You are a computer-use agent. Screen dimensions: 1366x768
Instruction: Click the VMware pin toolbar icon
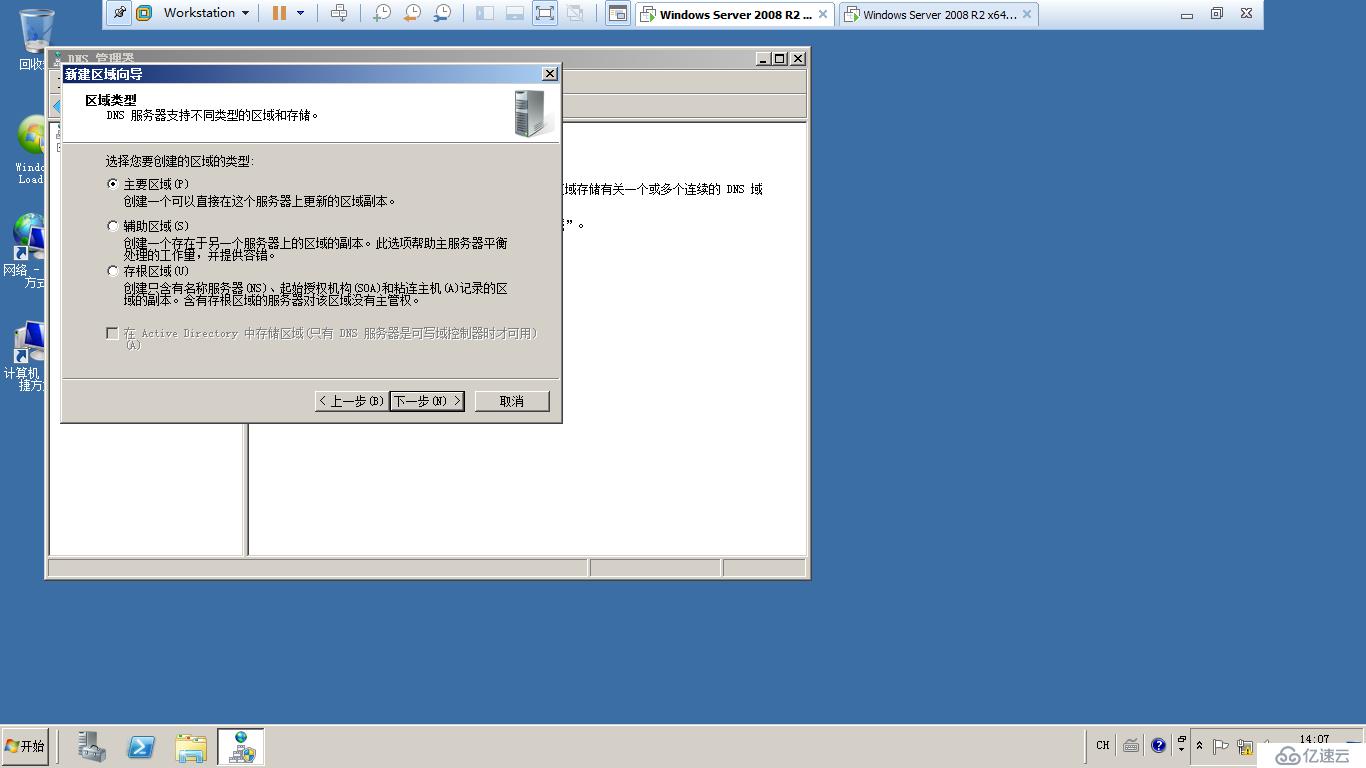coord(119,13)
